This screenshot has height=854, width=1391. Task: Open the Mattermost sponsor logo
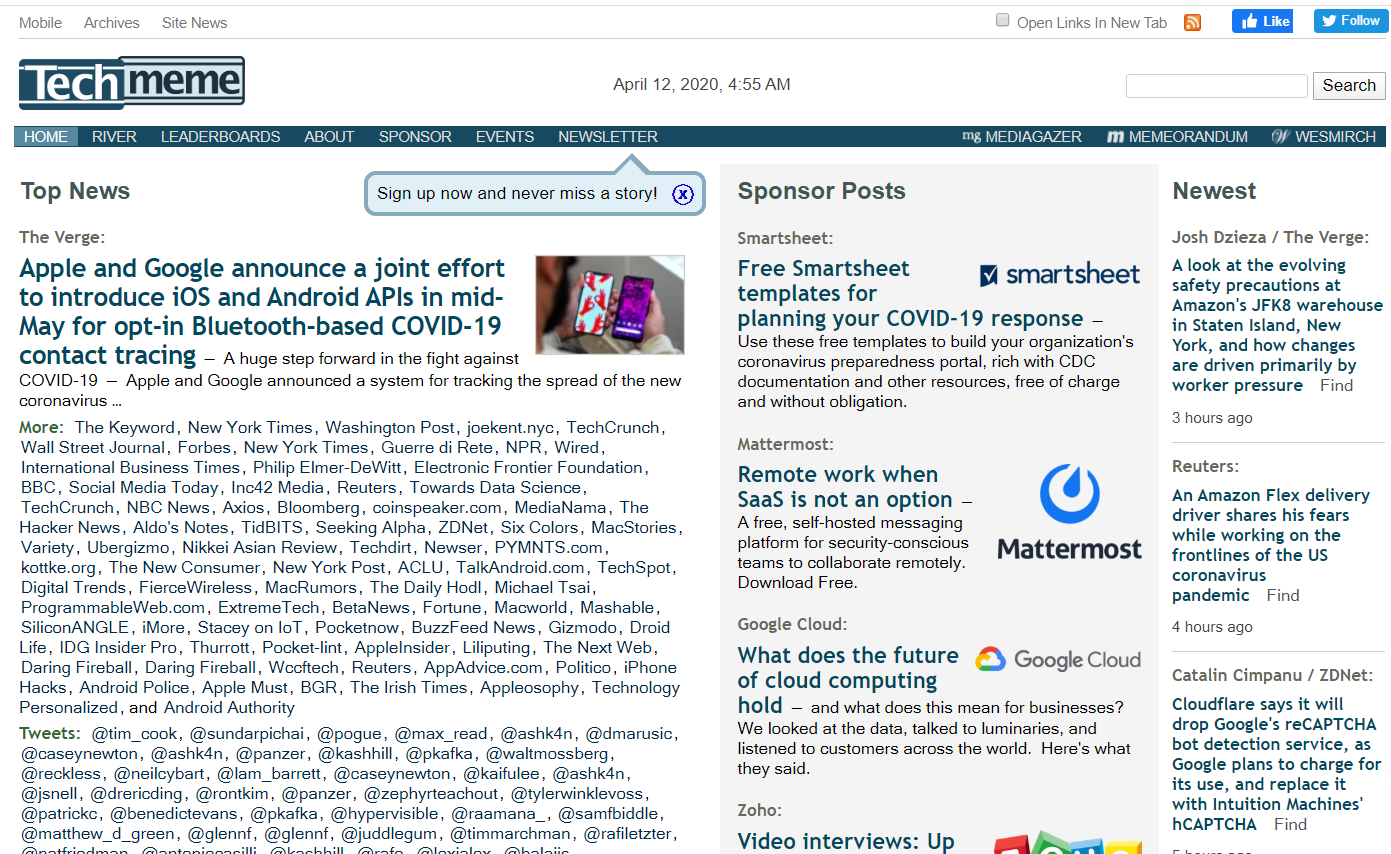(1069, 511)
